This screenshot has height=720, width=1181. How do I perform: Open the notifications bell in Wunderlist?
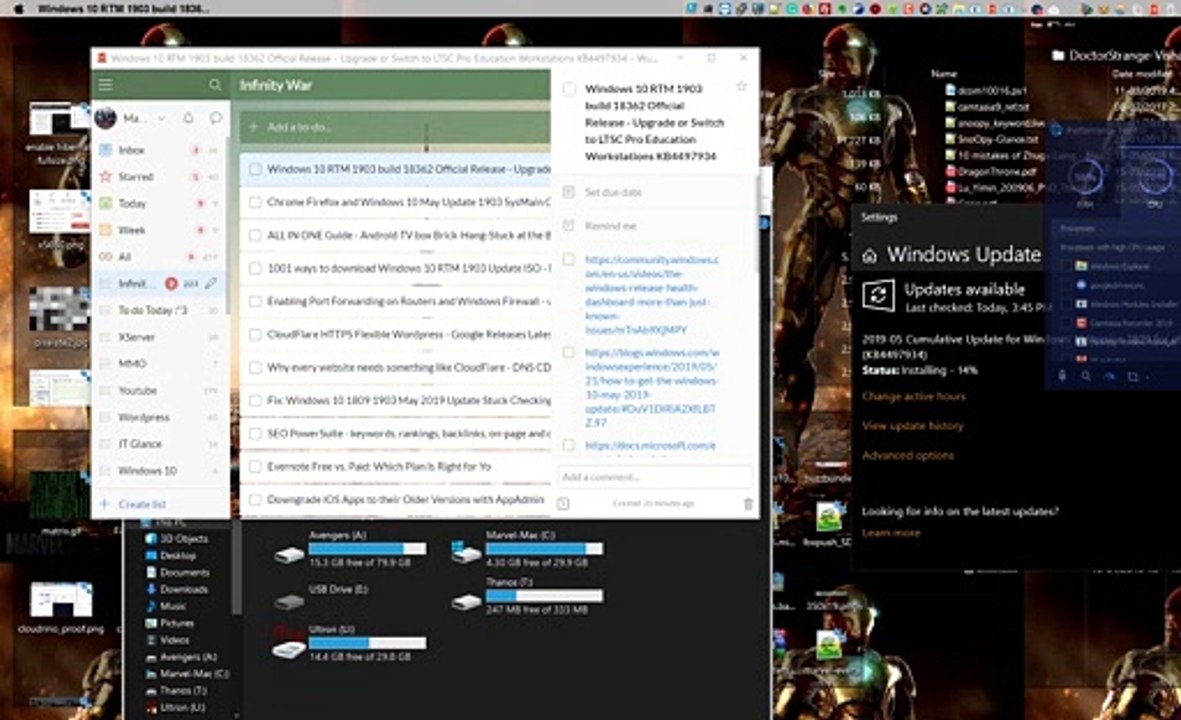(188, 118)
